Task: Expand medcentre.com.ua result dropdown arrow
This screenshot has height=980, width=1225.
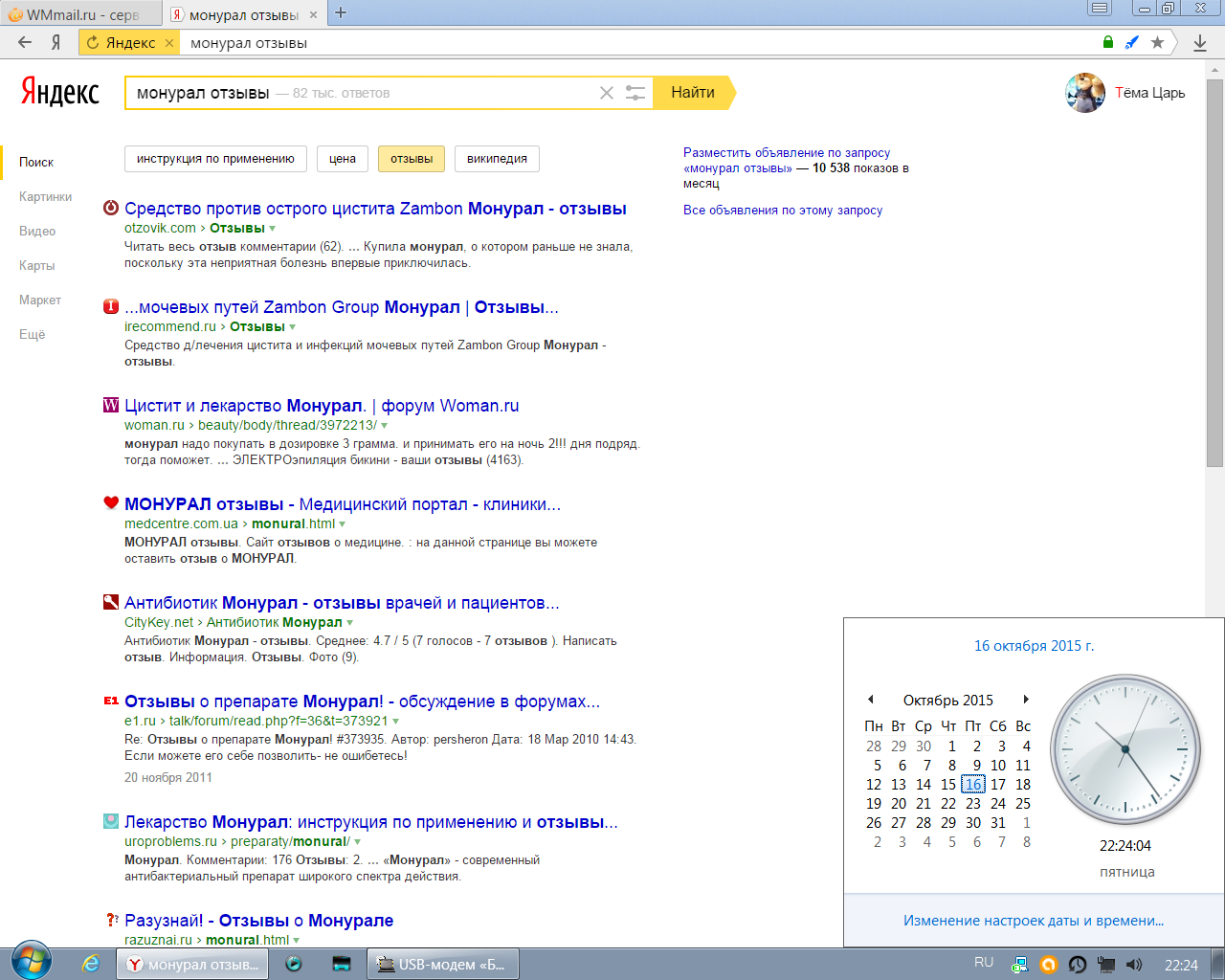Action: (343, 524)
